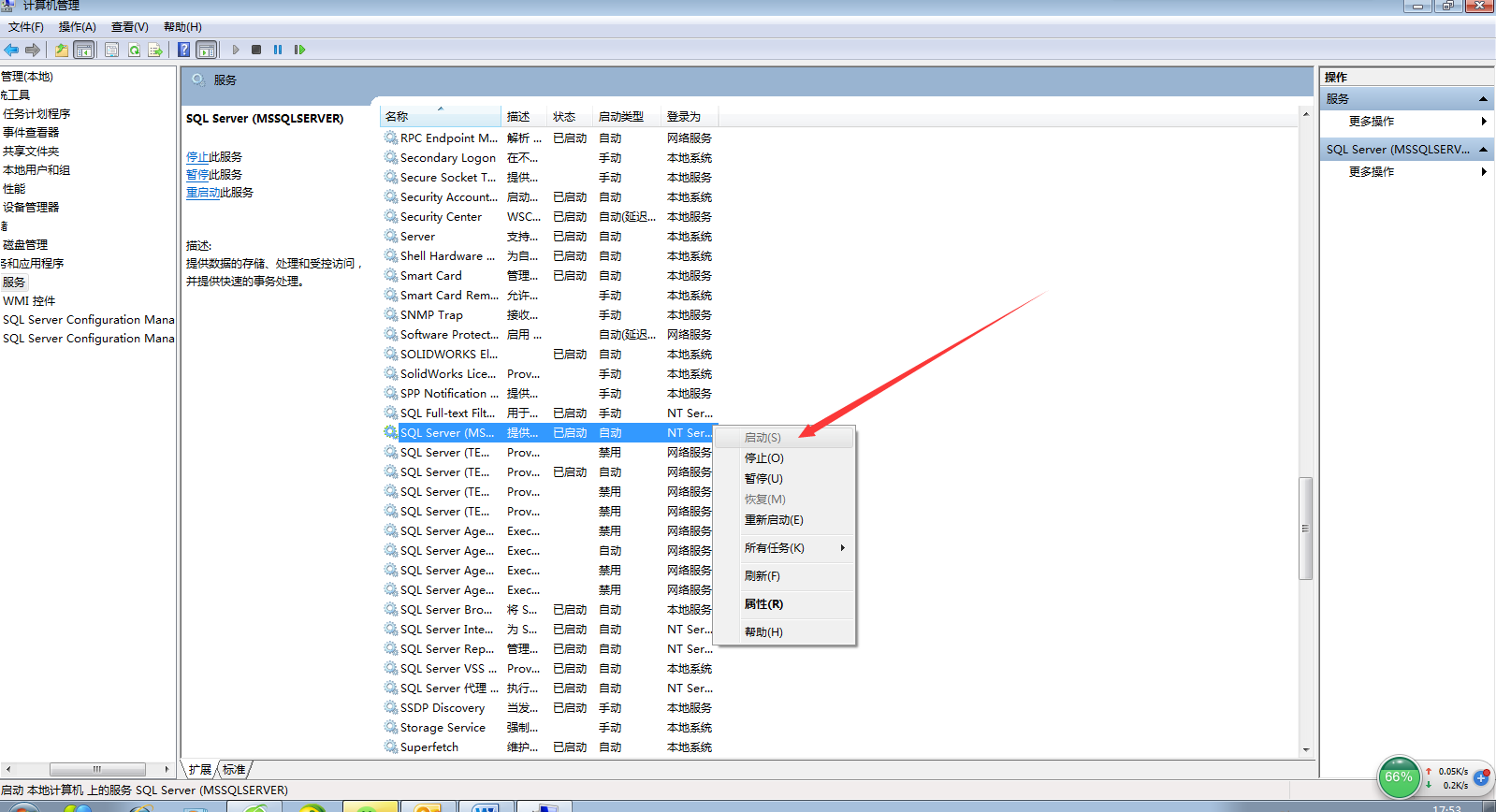Viewport: 1496px width, 812px height.
Task: Select the SOLIDWORKS El... service row
Action: point(549,354)
